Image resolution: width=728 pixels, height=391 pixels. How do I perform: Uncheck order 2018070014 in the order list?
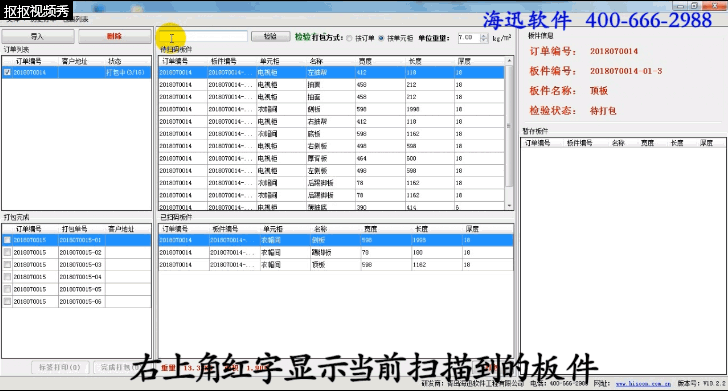point(7,72)
